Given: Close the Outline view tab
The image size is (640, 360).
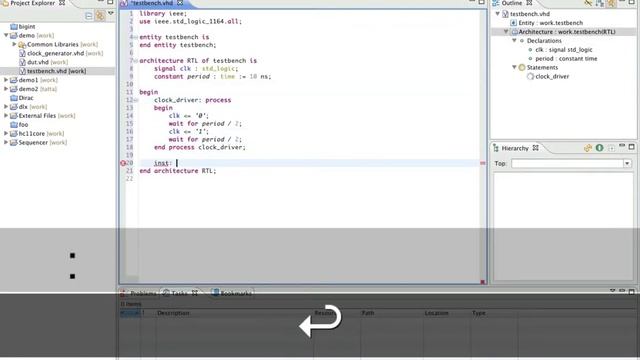Looking at the screenshot, I should click(x=529, y=3).
